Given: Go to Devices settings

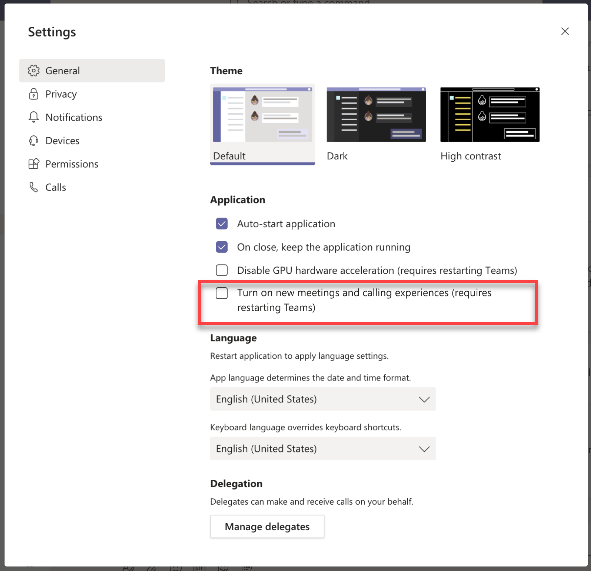Looking at the screenshot, I should click(92, 141).
